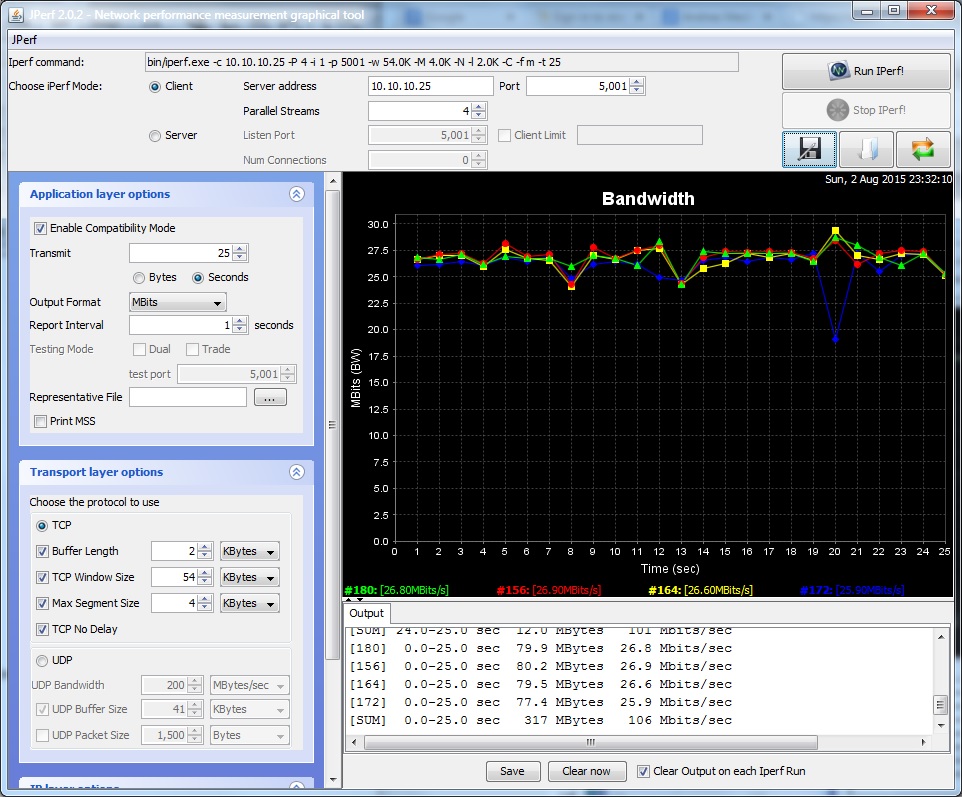
Task: Click Buffer Length value stepper
Action: [x=182, y=552]
